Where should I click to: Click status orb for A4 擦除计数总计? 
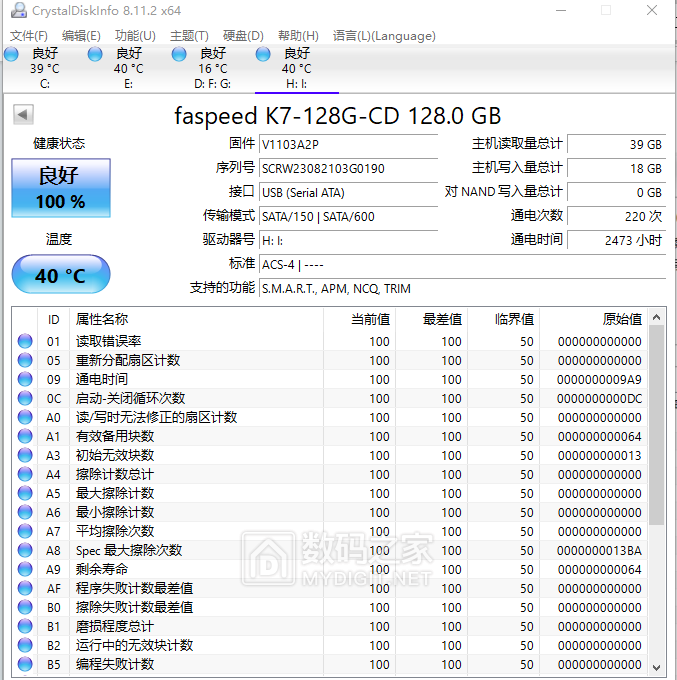[25, 474]
